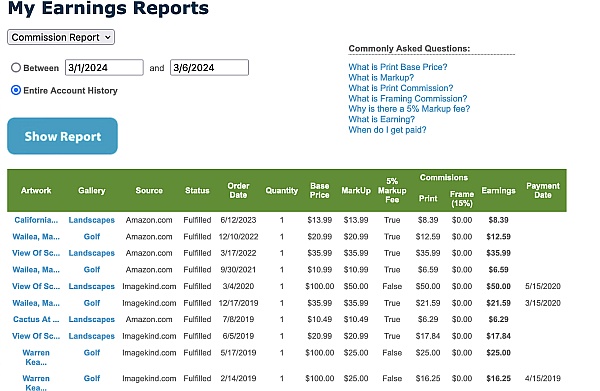
Task: Open Golf gallery in the 9/30/2021 row
Action: [x=92, y=270]
